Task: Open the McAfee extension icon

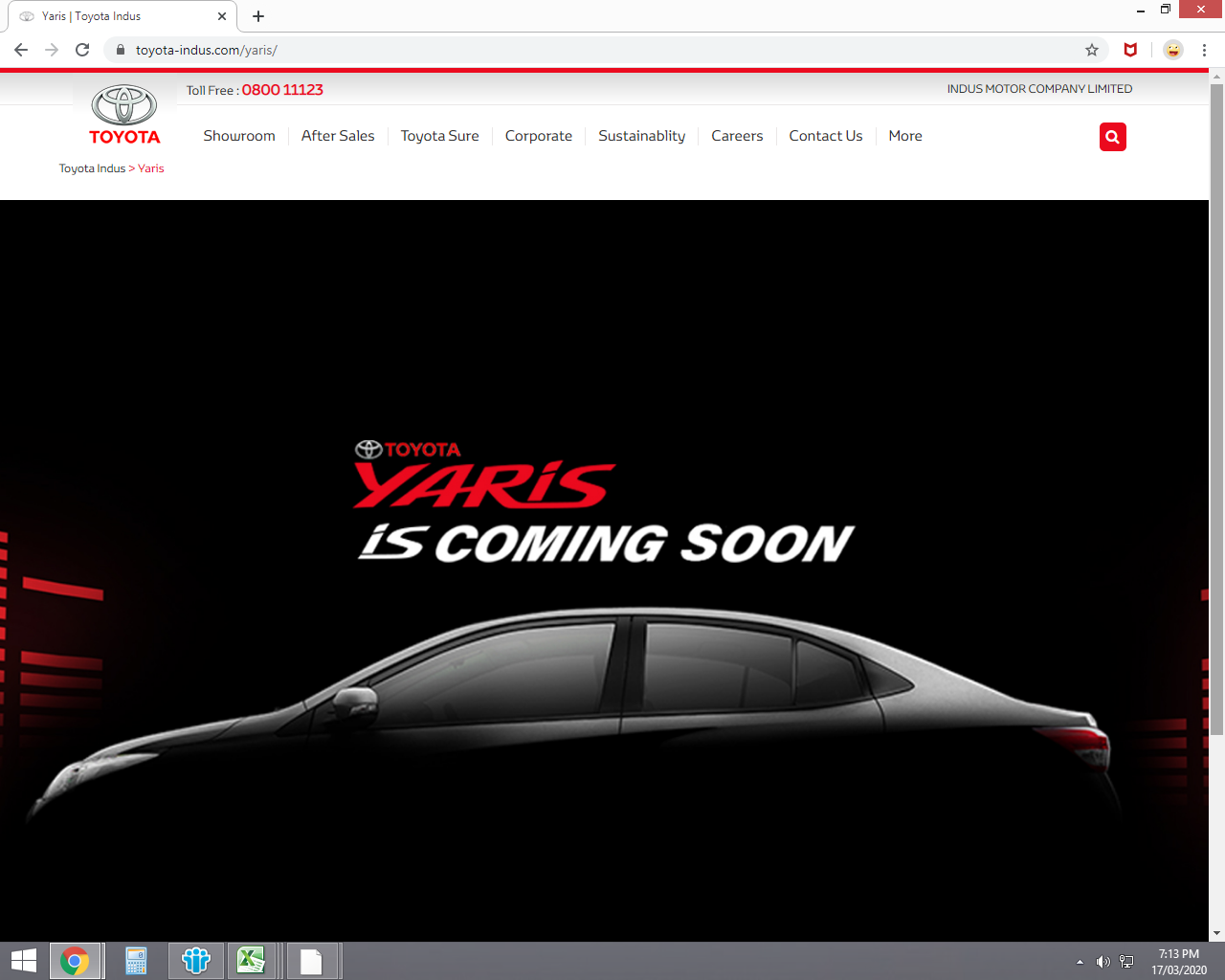Action: coord(1130,50)
